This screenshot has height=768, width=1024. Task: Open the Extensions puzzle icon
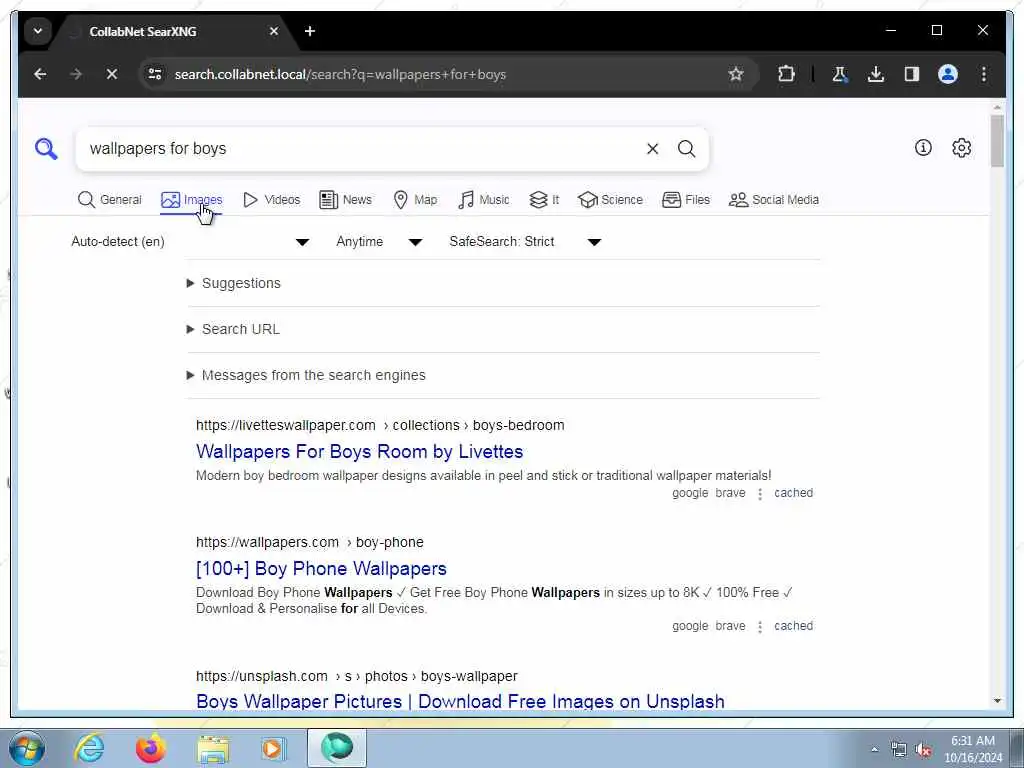[x=786, y=74]
